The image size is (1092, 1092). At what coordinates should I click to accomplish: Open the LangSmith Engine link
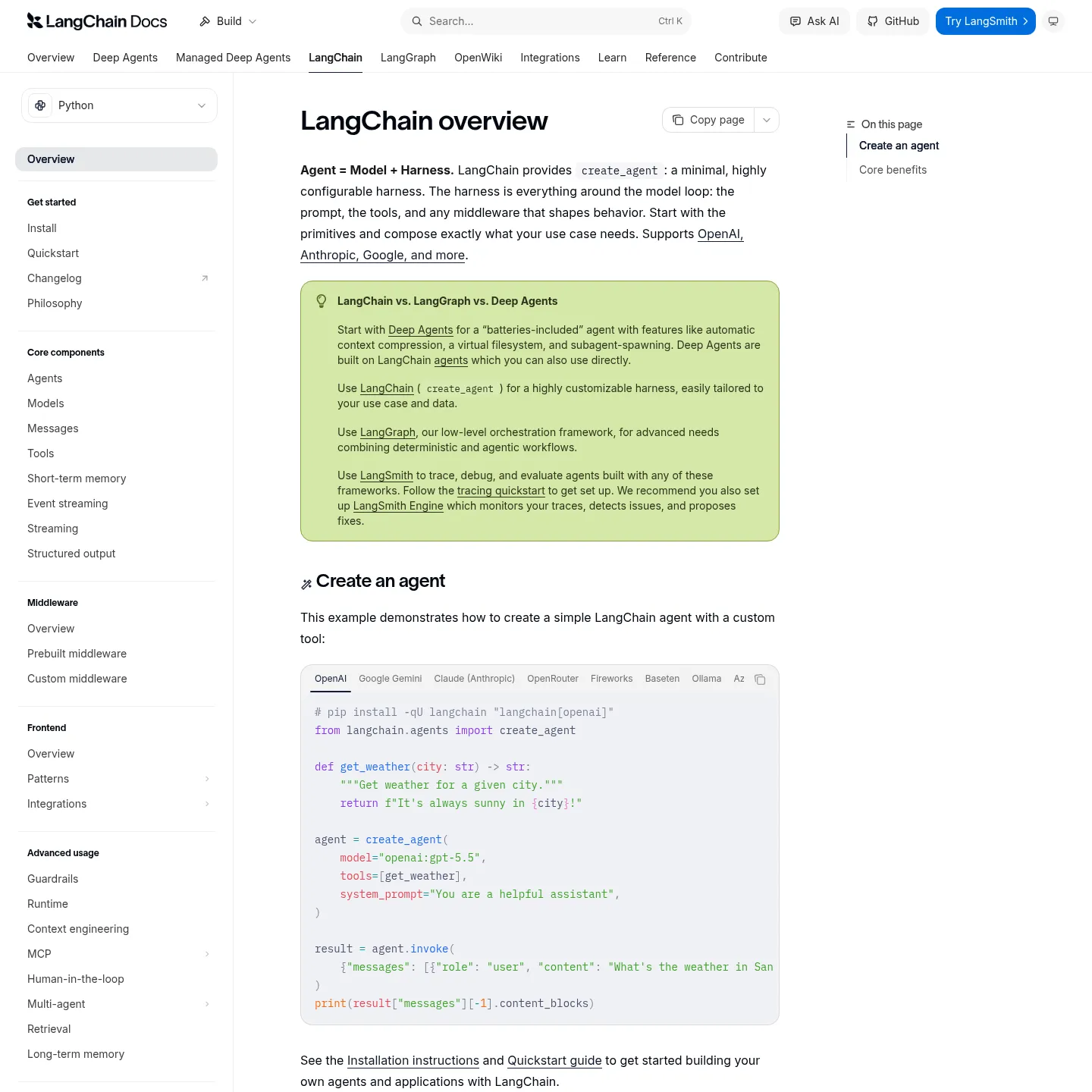tap(398, 506)
